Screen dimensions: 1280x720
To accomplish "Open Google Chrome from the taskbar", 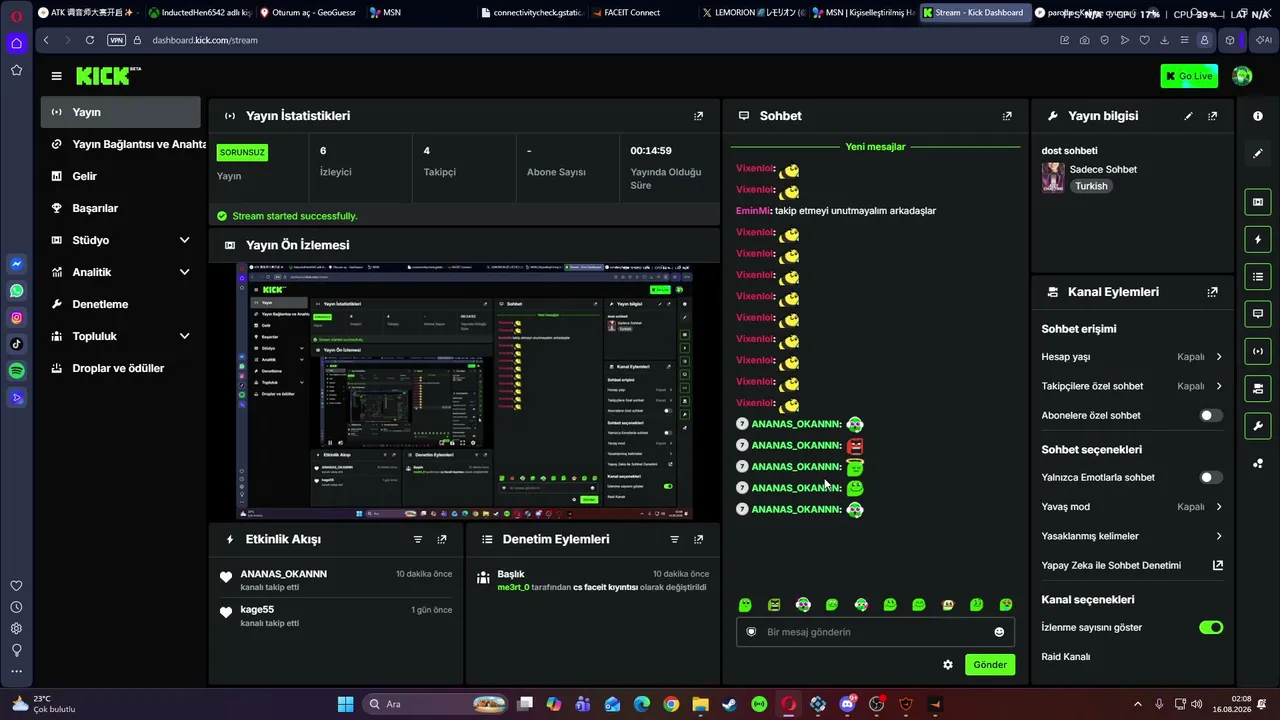I will pyautogui.click(x=671, y=704).
